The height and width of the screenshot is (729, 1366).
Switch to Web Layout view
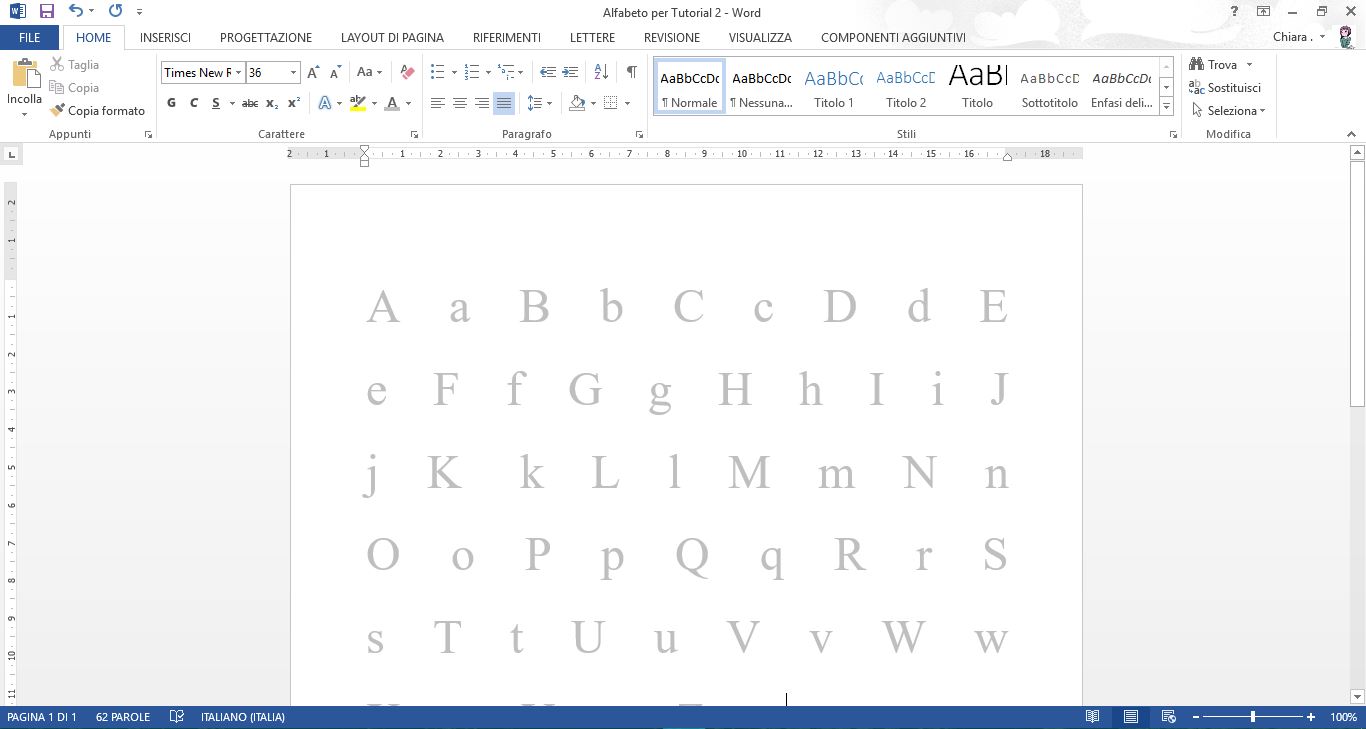point(1168,717)
